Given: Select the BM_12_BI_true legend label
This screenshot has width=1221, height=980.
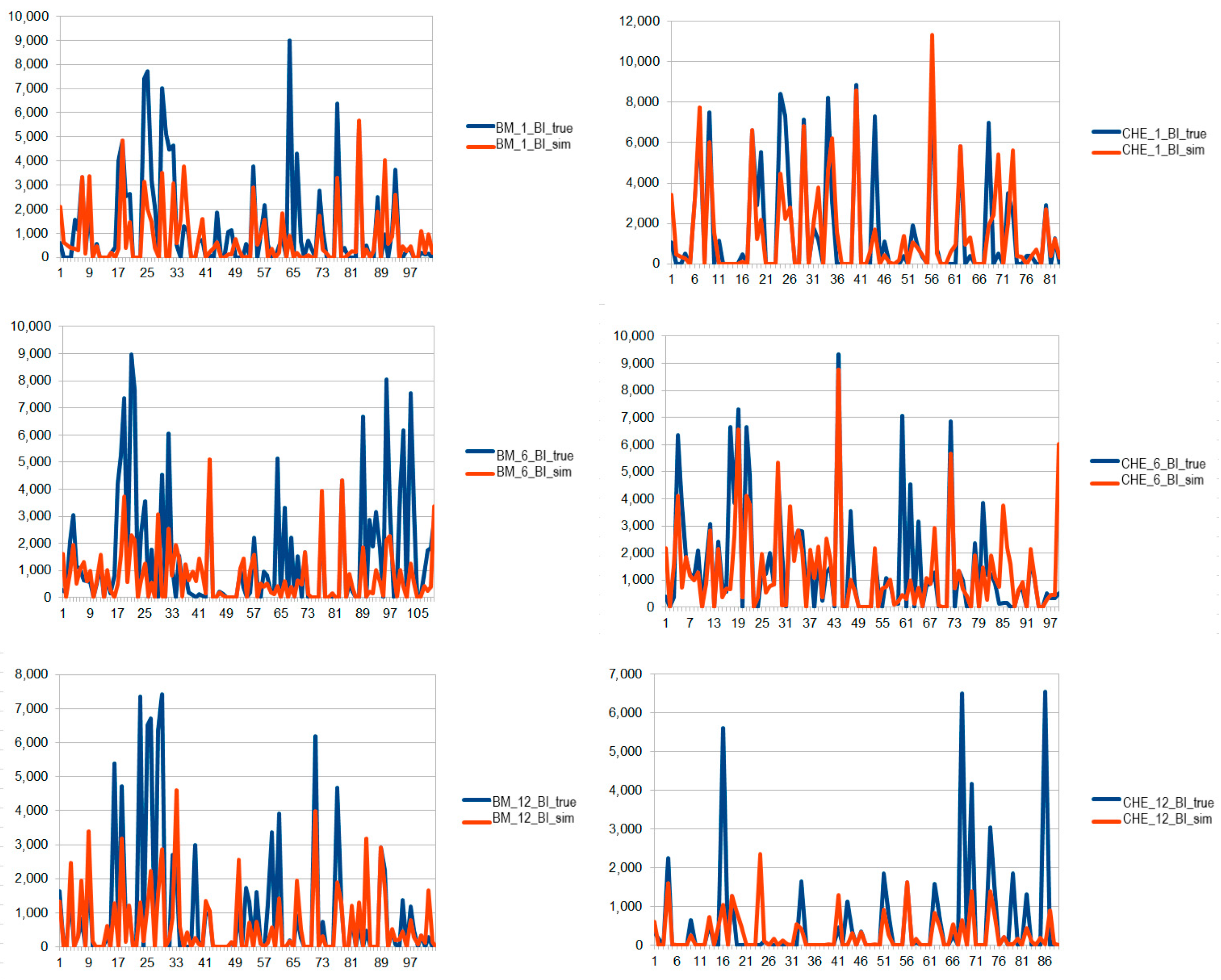Looking at the screenshot, I should click(534, 801).
